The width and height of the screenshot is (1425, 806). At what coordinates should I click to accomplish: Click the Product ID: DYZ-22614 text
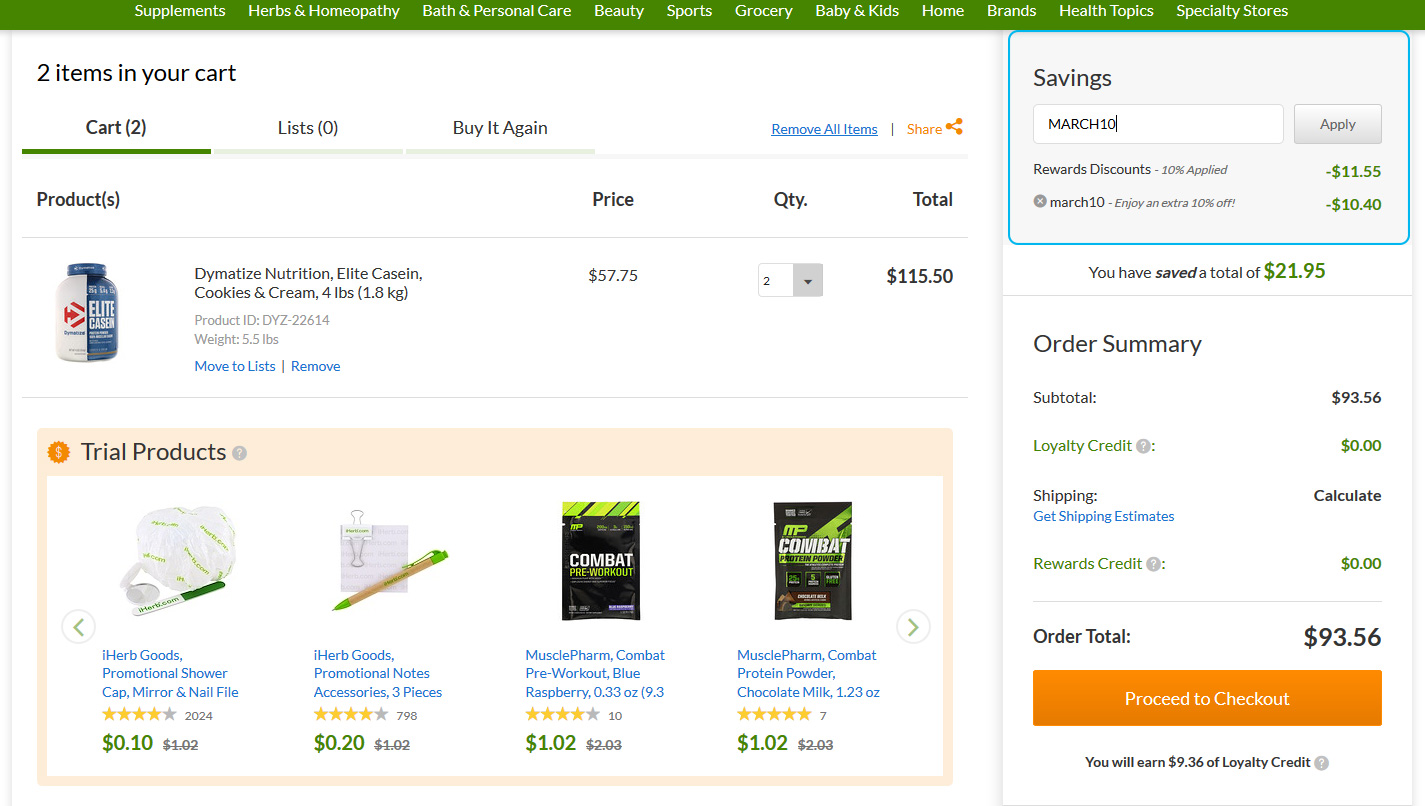(262, 320)
